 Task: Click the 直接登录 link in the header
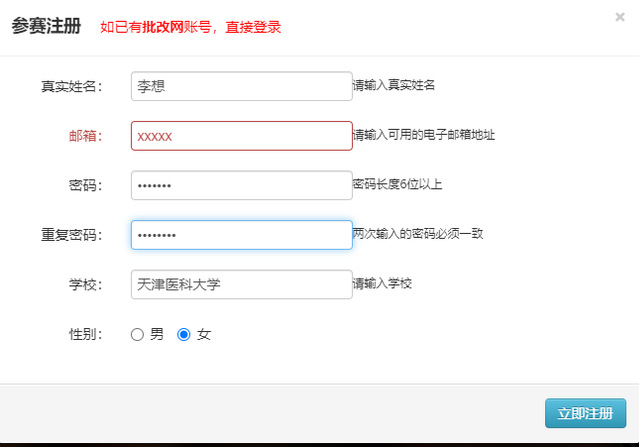[253, 27]
